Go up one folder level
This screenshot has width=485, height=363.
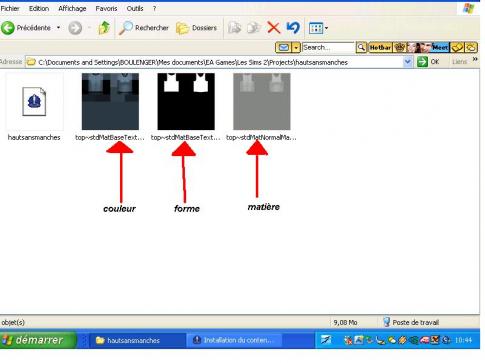click(x=104, y=28)
